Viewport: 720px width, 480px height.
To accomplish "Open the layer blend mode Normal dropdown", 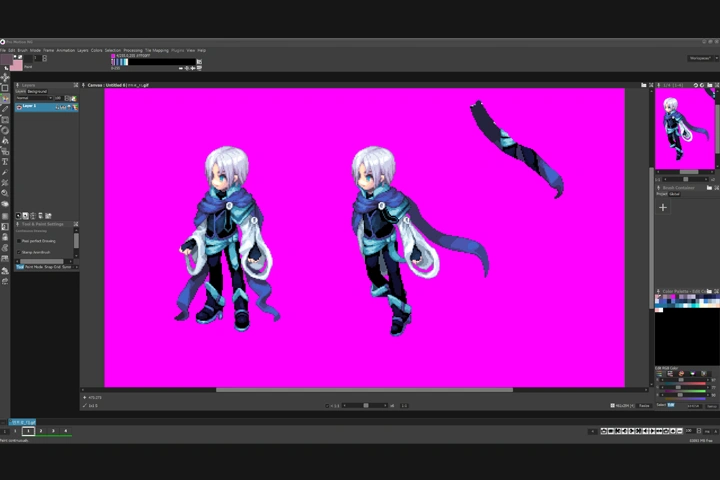I will tap(34, 98).
